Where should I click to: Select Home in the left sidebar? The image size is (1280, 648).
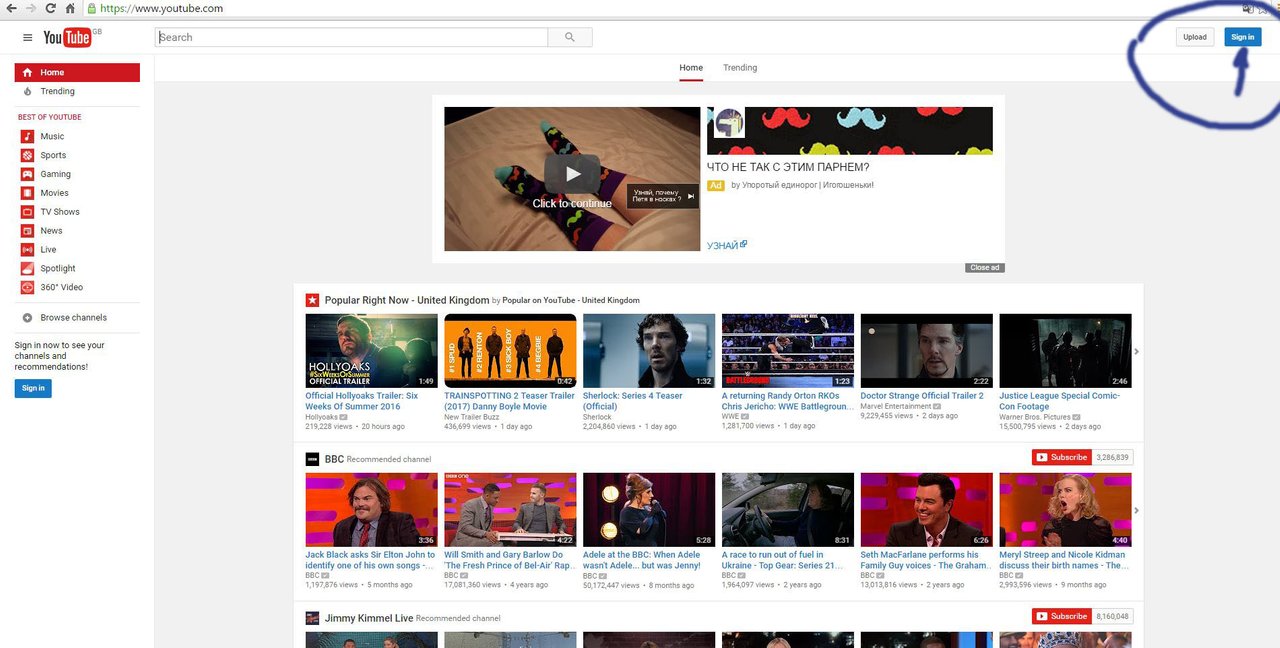click(77, 72)
